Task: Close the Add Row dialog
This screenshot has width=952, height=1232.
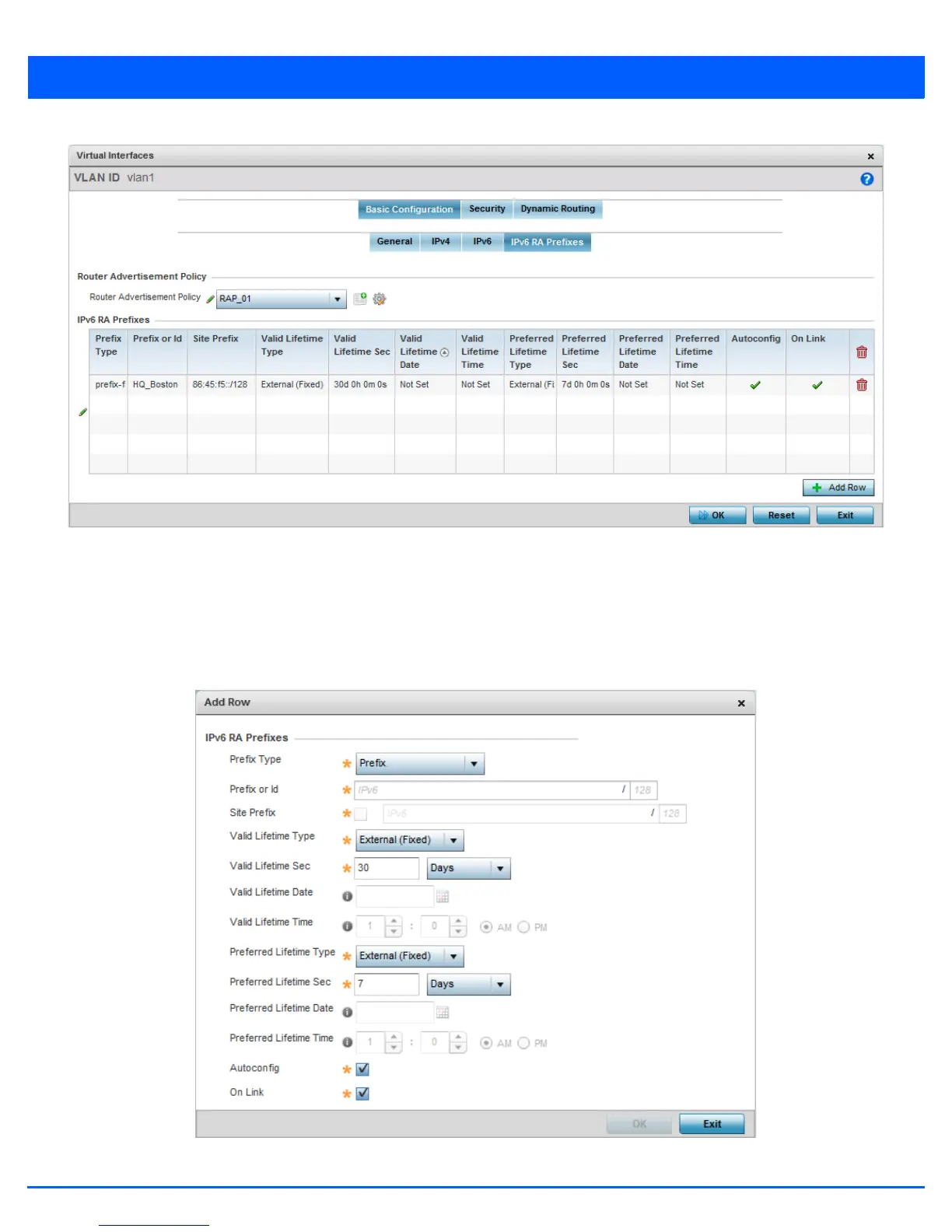Action: point(741,703)
